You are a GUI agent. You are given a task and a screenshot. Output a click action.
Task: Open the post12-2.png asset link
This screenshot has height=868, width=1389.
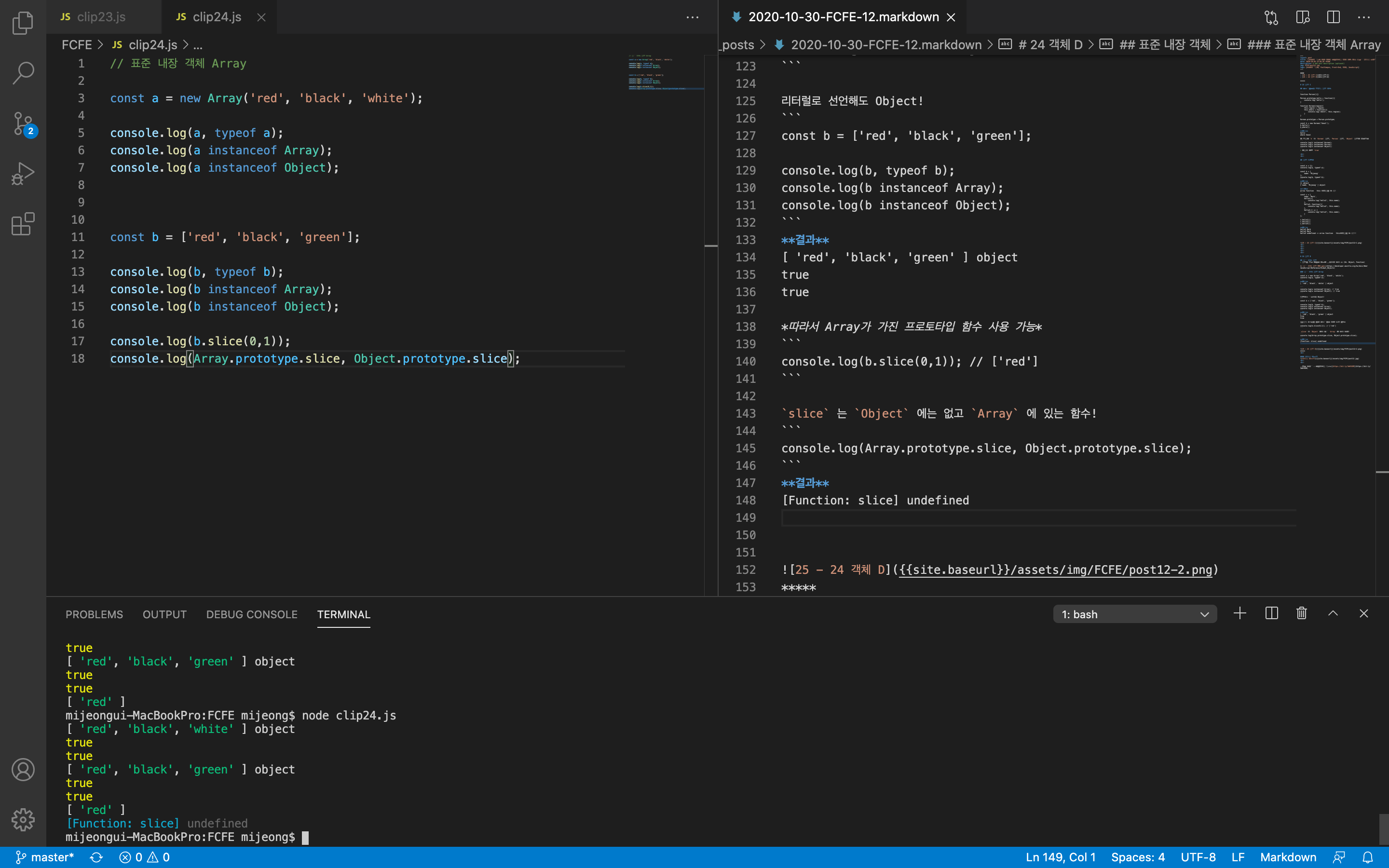click(x=1056, y=570)
